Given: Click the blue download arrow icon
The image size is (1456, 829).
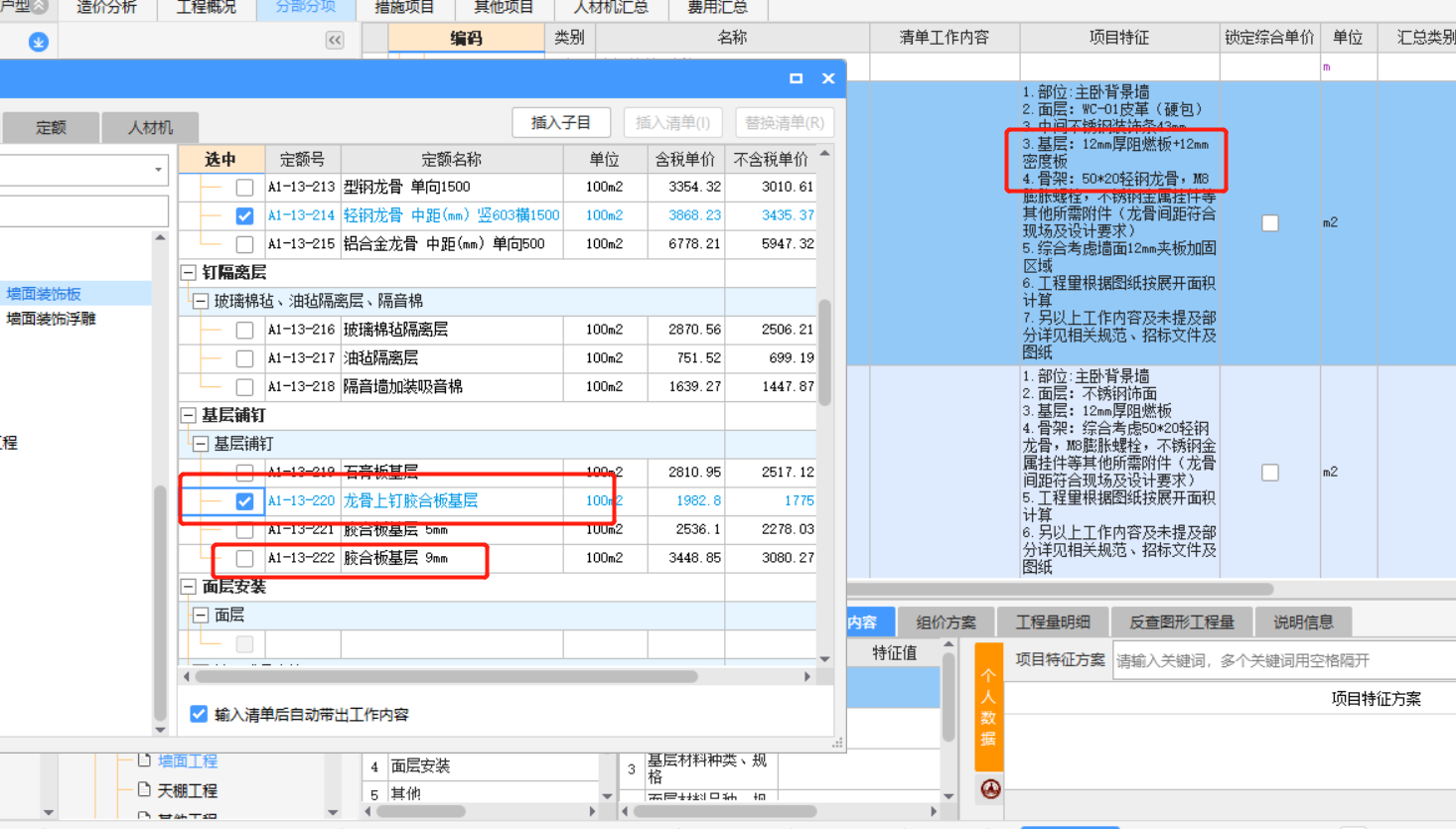Looking at the screenshot, I should pos(38,42).
